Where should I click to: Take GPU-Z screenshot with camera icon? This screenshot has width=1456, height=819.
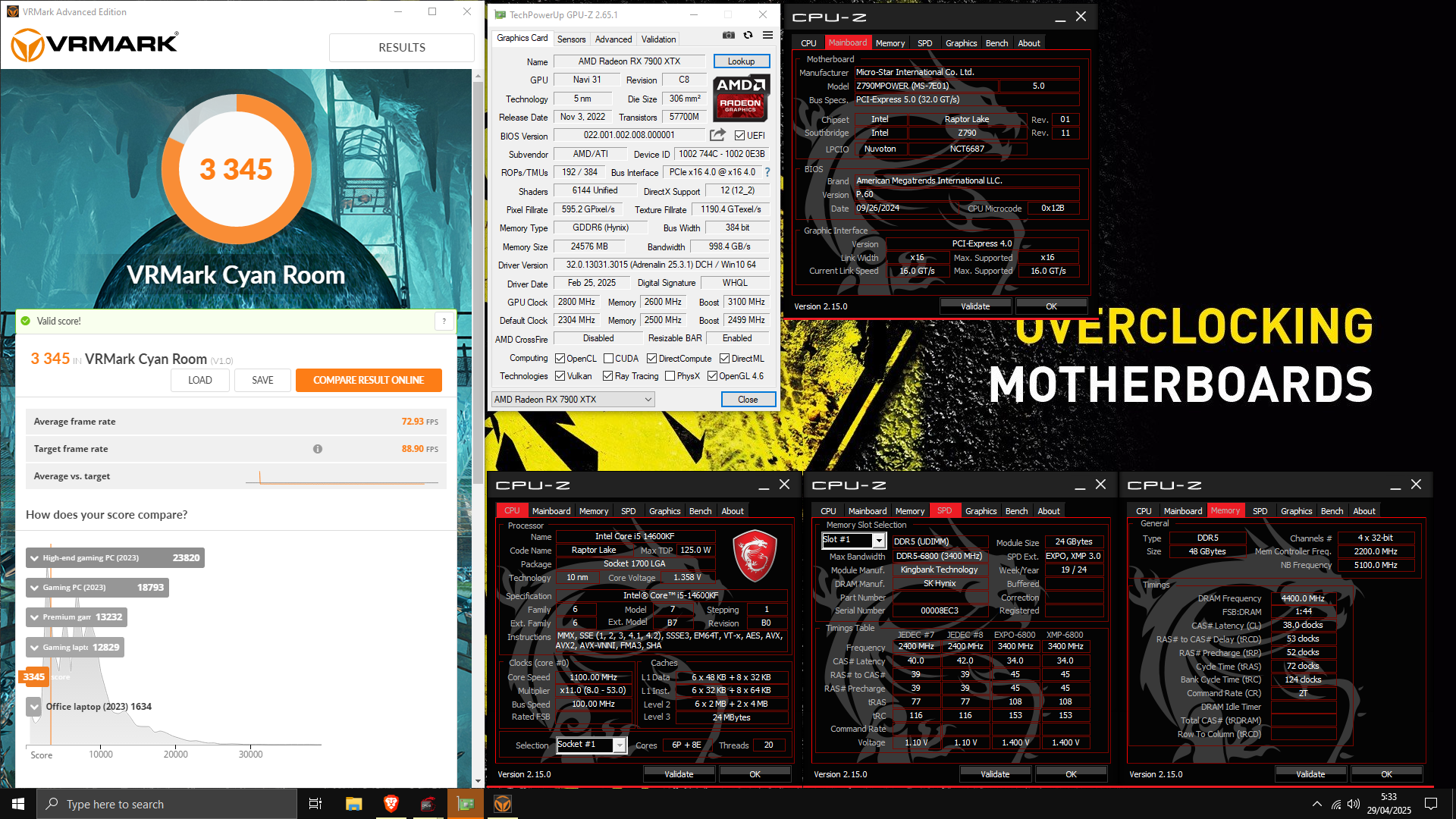pyautogui.click(x=728, y=36)
